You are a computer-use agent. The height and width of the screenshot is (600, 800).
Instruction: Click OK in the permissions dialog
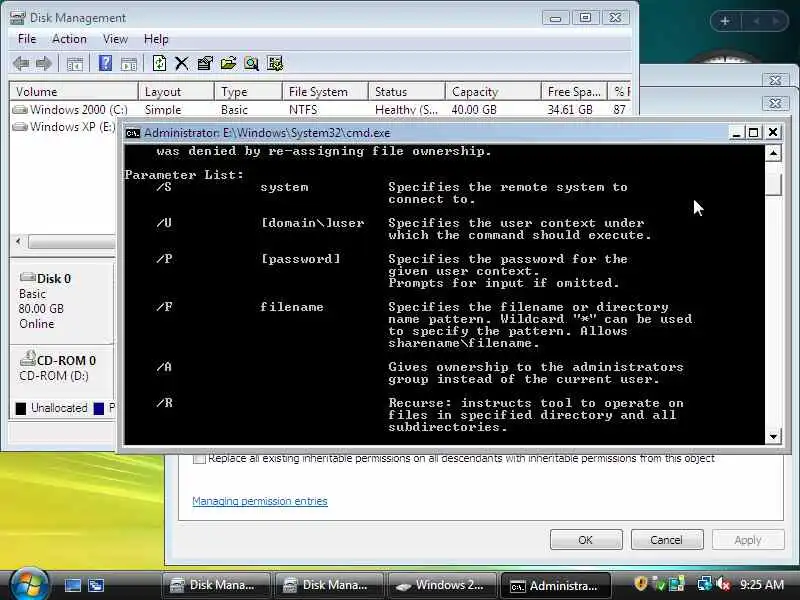586,540
